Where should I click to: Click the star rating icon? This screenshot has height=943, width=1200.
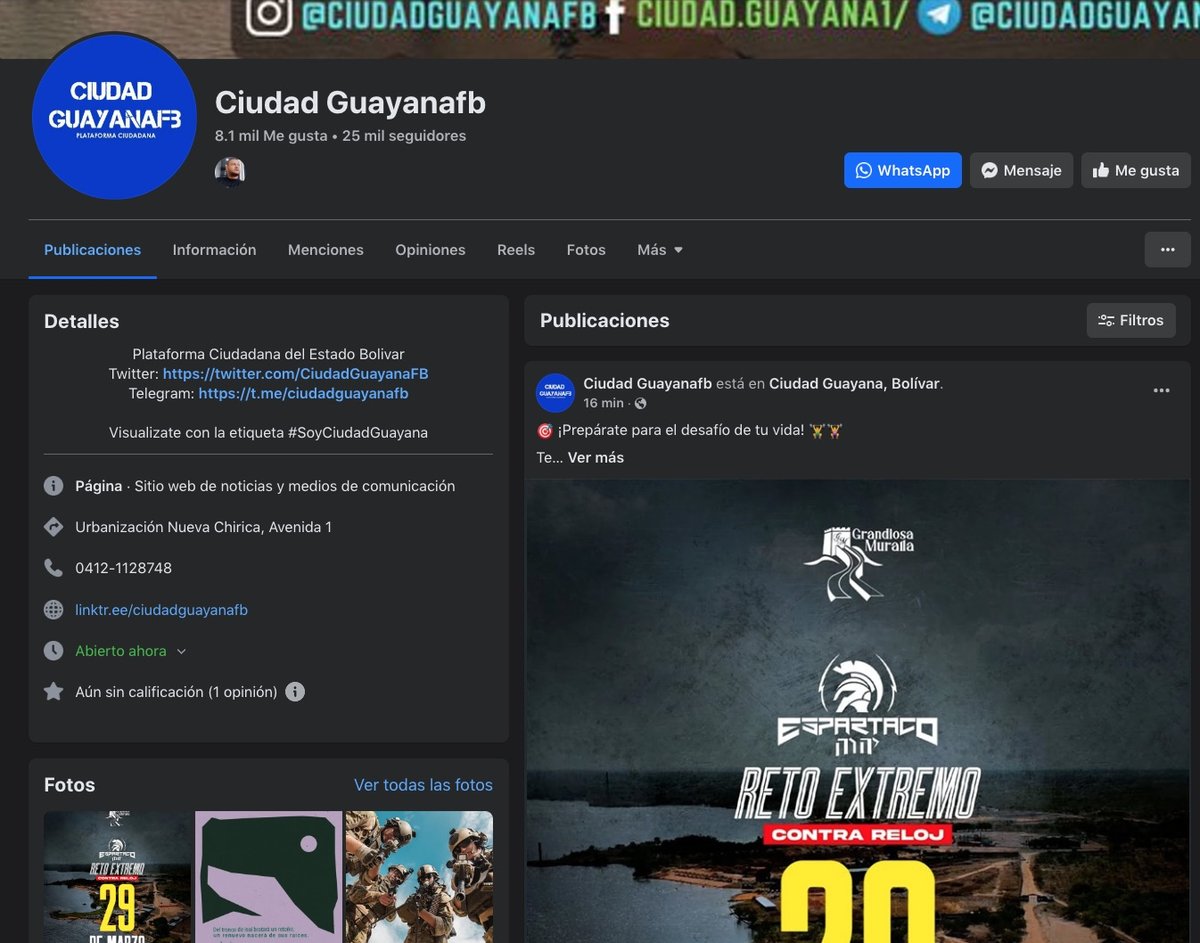54,691
